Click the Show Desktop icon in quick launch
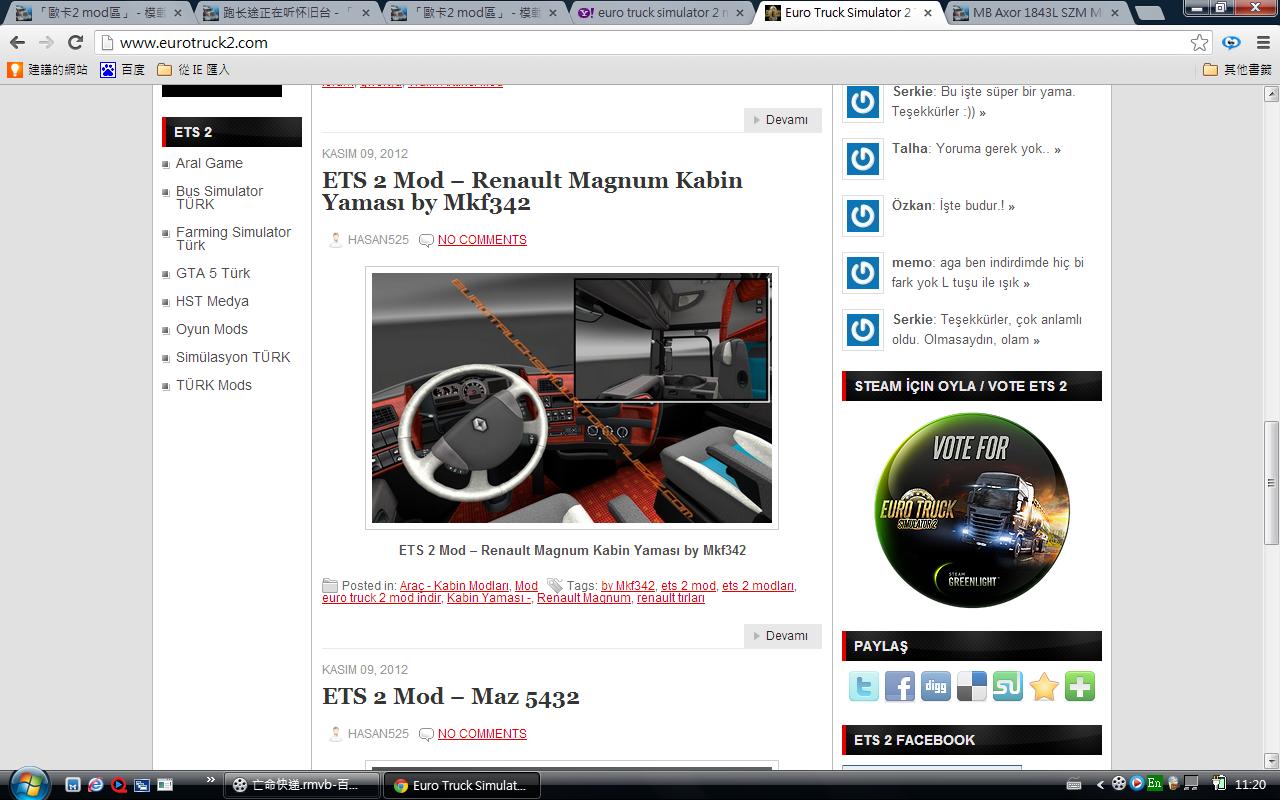Screen dimensions: 1280x800 142,785
